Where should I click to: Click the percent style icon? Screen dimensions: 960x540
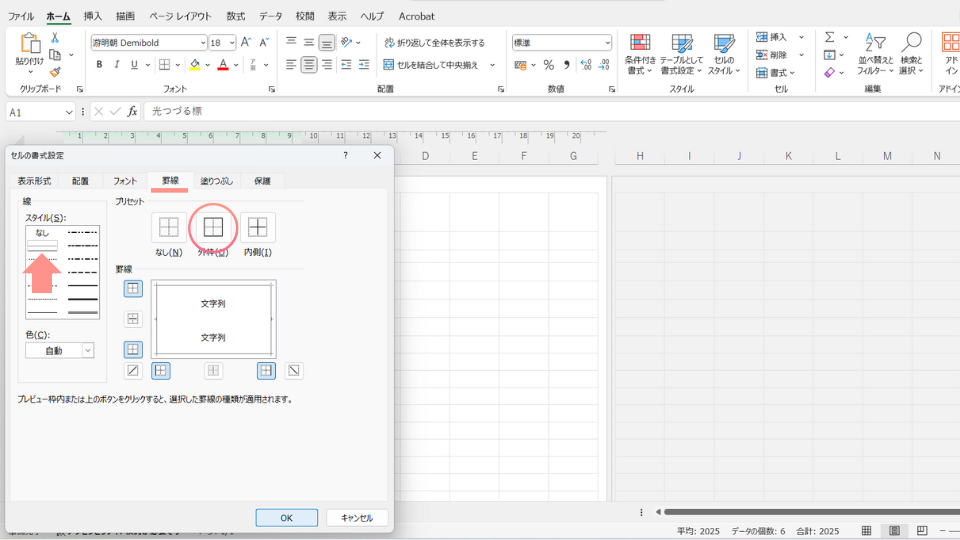click(548, 65)
